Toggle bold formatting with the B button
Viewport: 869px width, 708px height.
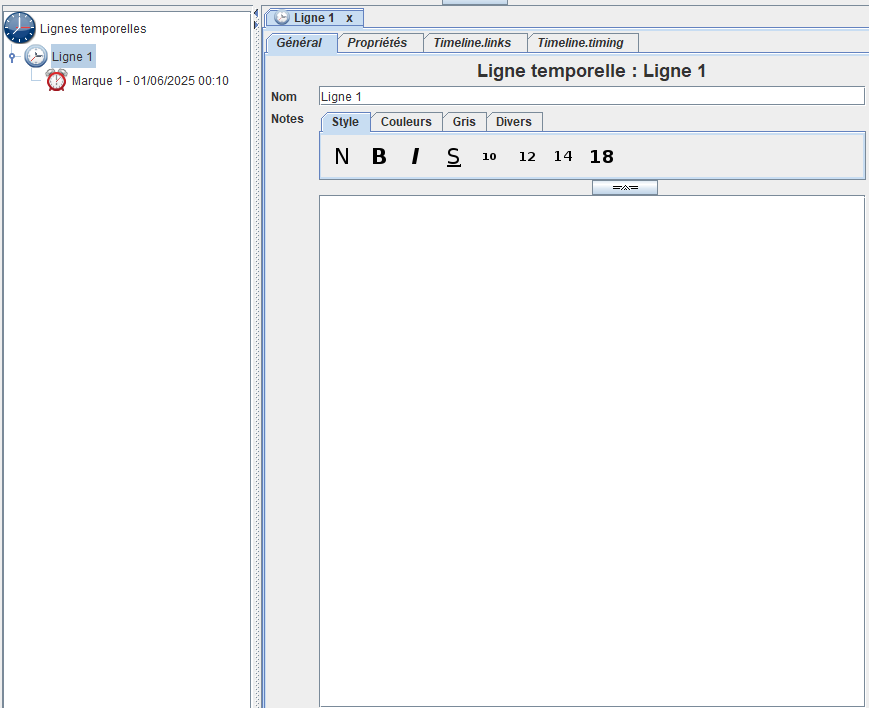point(379,156)
